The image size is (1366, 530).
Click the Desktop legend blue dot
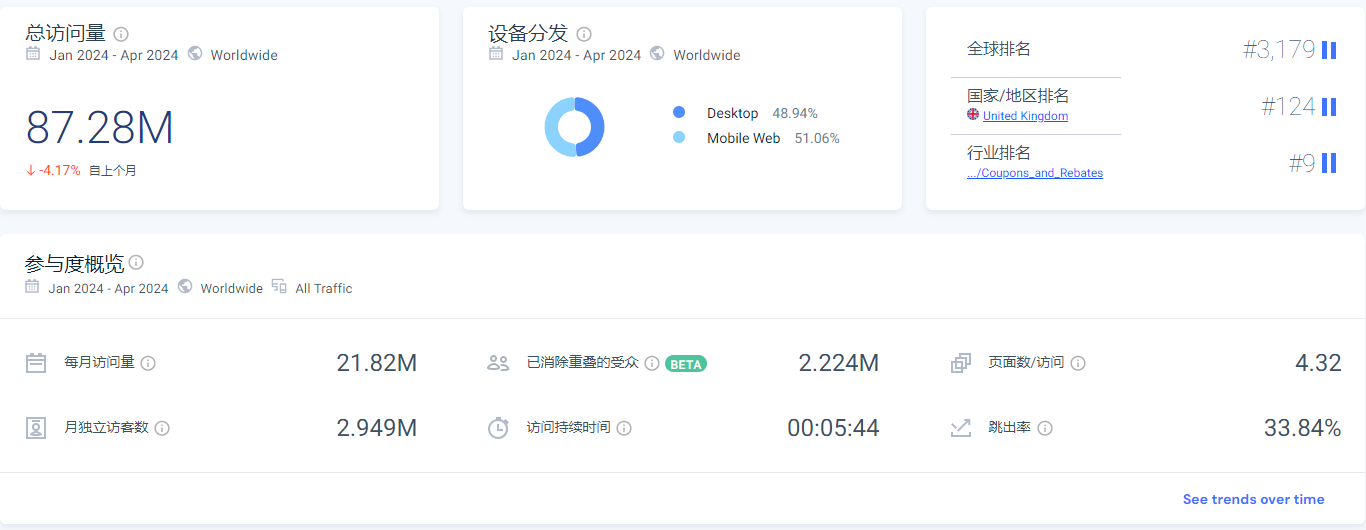tap(679, 113)
